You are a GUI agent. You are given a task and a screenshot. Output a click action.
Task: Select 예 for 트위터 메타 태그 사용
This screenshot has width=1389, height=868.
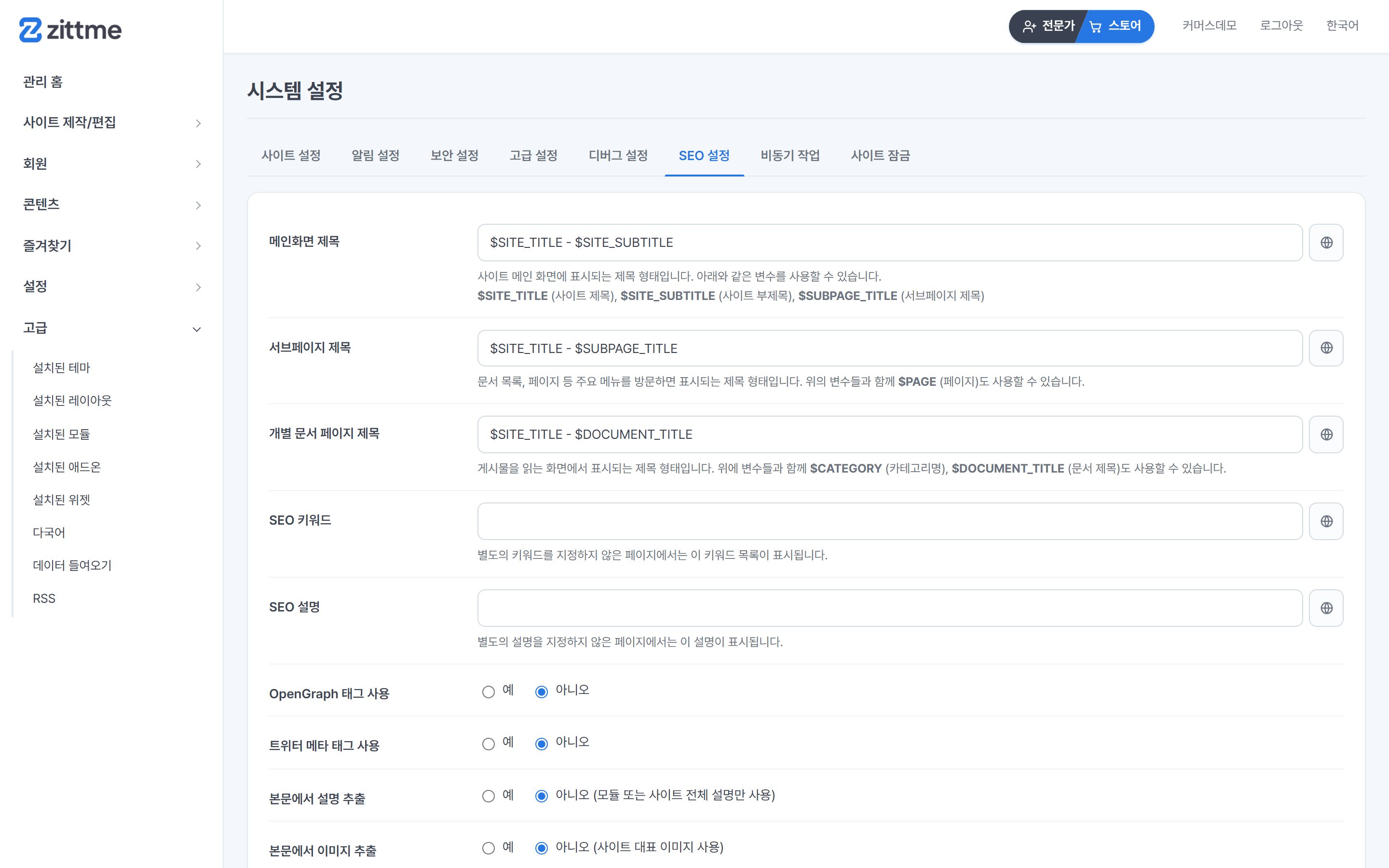click(x=489, y=744)
